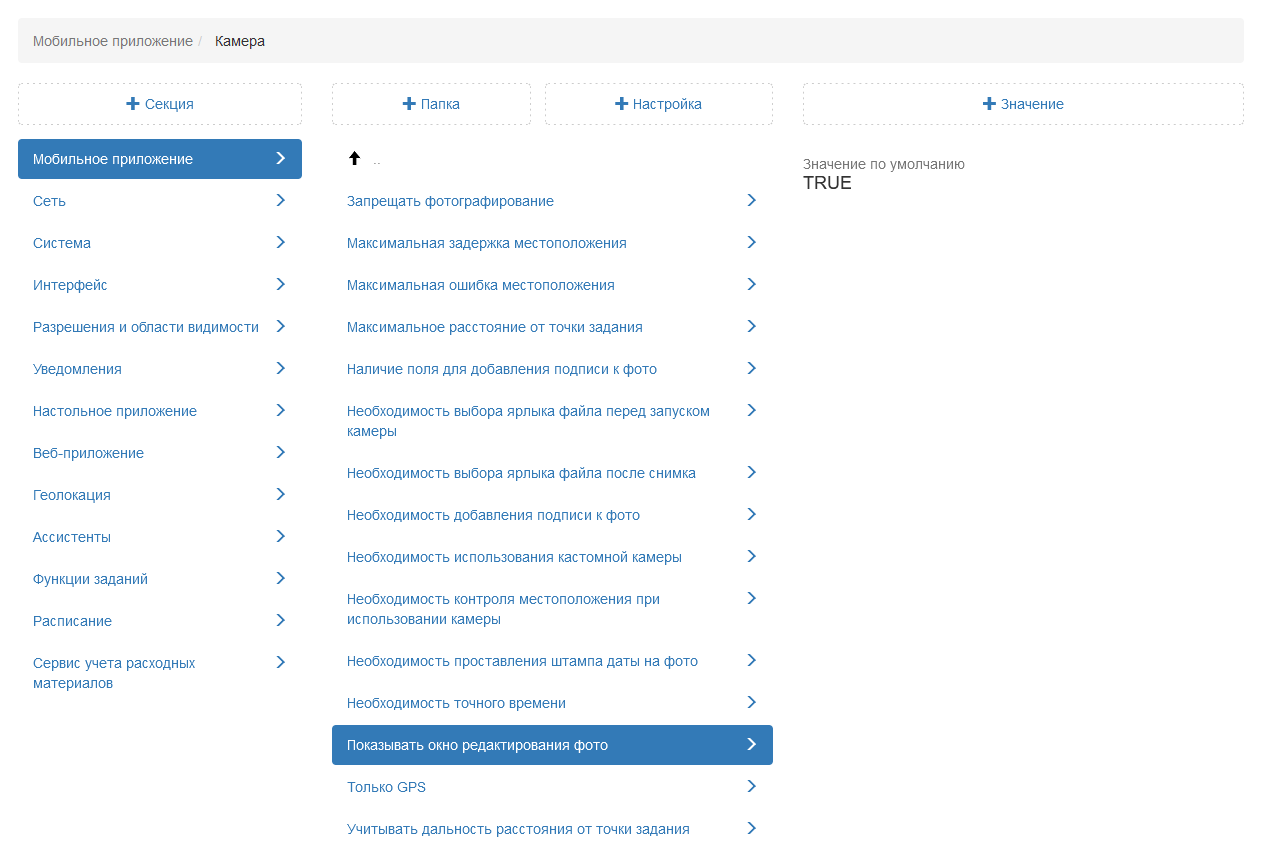Click chevron next to Сеть section
The height and width of the screenshot is (865, 1262).
point(281,200)
